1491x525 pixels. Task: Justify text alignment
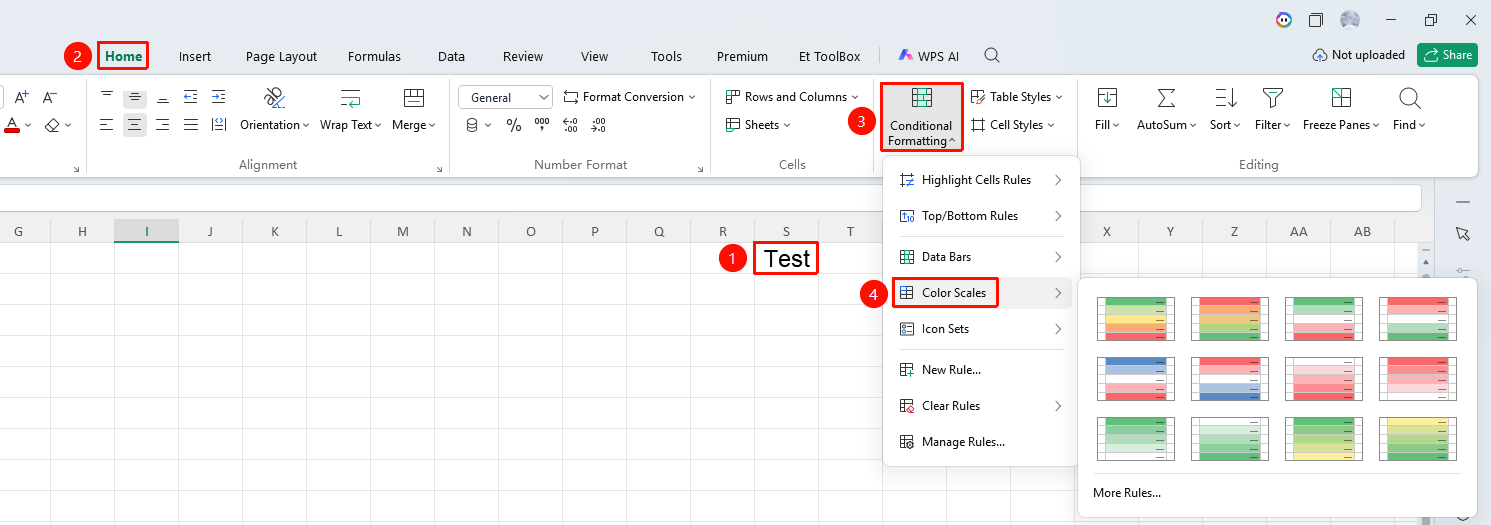point(191,125)
